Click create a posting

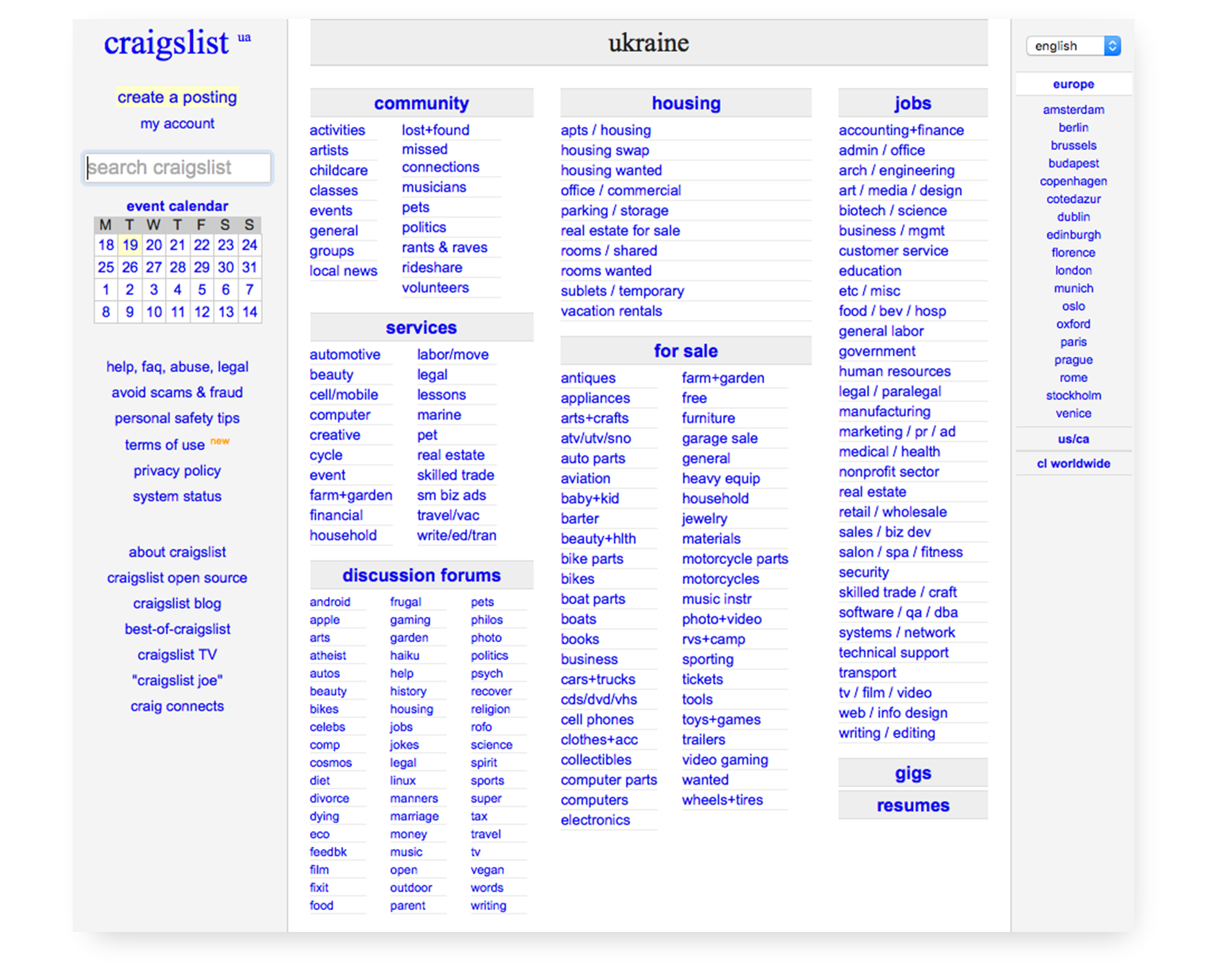click(x=177, y=97)
